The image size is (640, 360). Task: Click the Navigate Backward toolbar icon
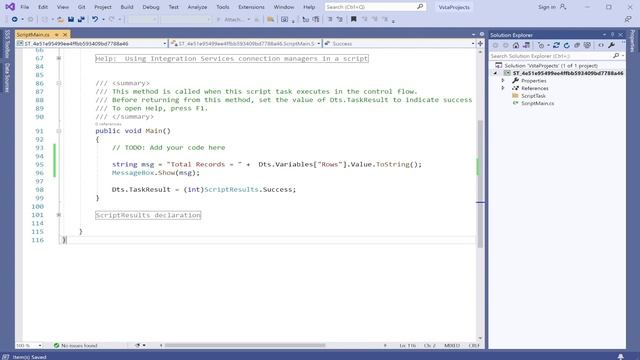(x=14, y=19)
